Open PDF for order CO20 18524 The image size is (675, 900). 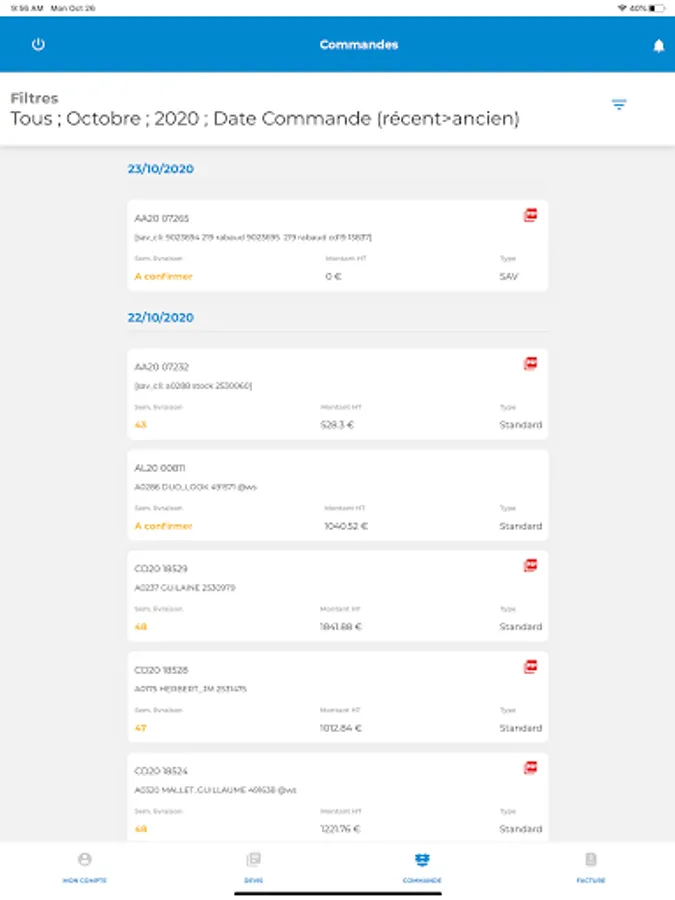[x=531, y=768]
